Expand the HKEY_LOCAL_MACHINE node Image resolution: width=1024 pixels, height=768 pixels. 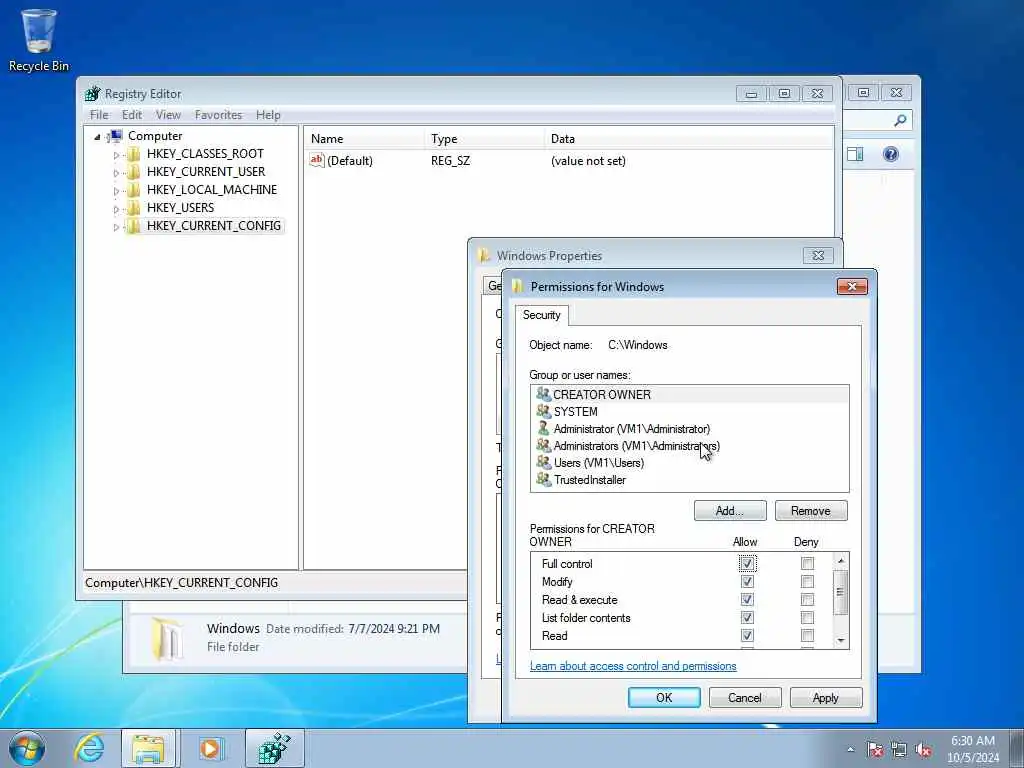[x=116, y=191]
